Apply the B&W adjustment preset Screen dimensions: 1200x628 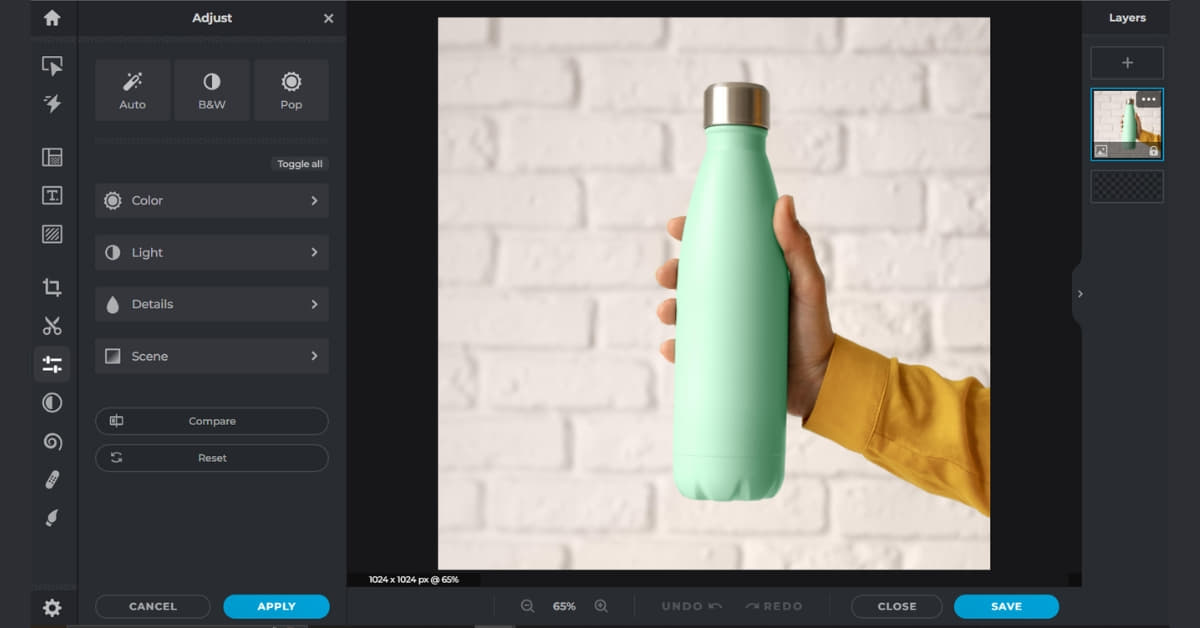coord(212,90)
